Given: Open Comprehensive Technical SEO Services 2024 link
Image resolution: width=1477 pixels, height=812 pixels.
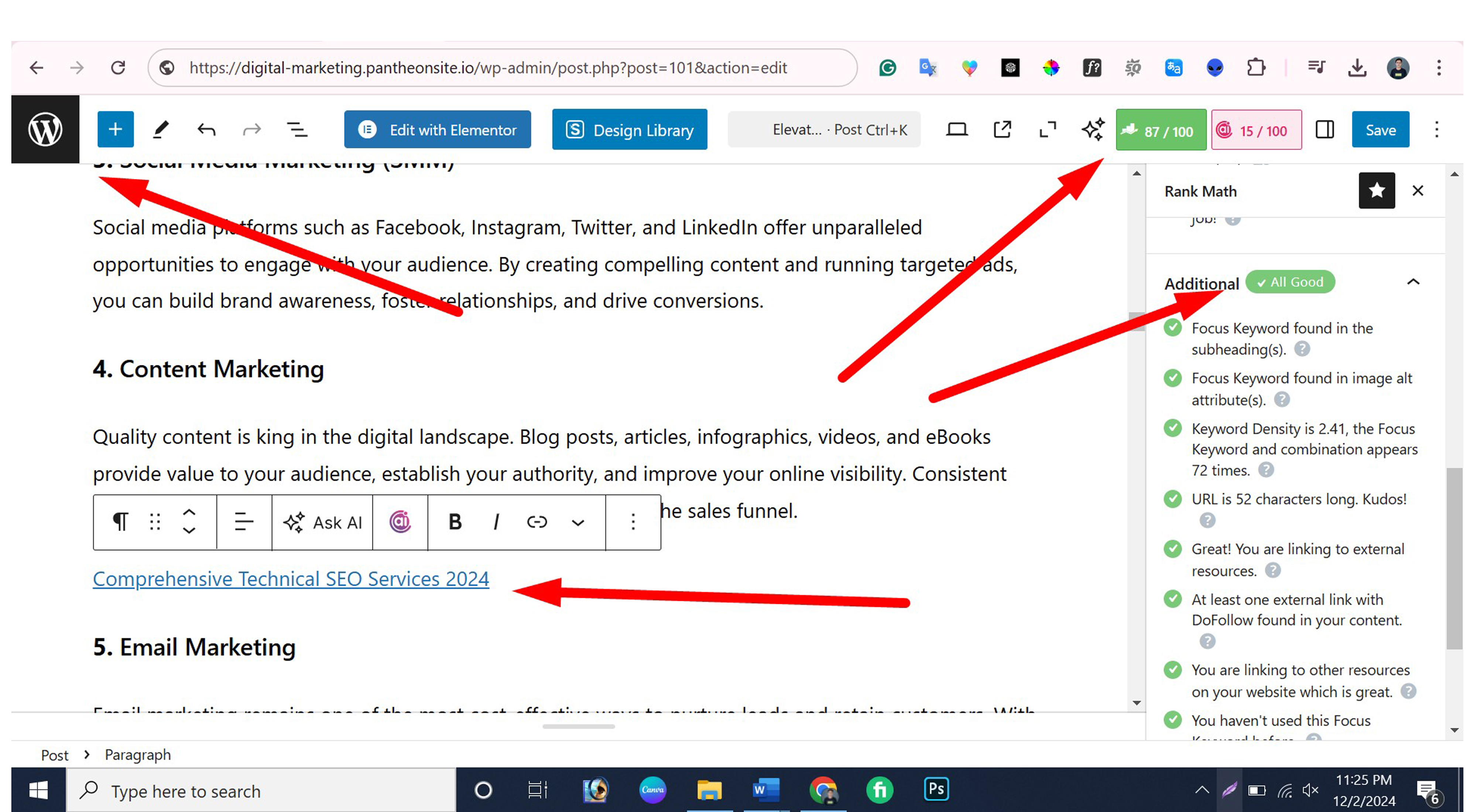Looking at the screenshot, I should (x=291, y=579).
